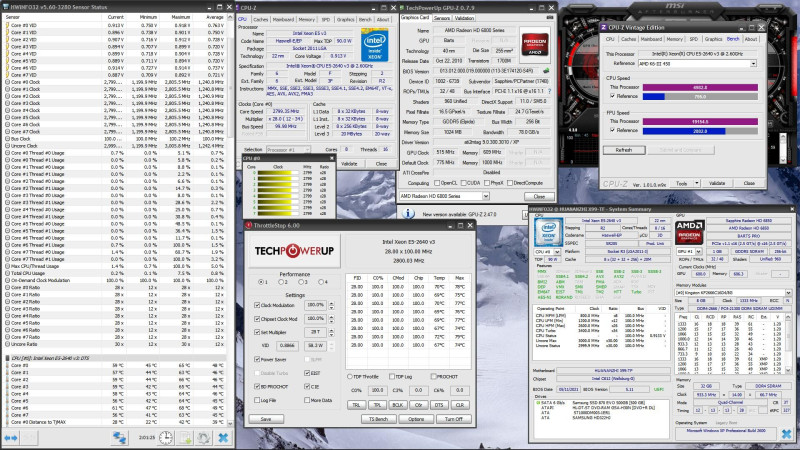This screenshot has width=800, height=450.
Task: Switch to Caches tab in CPU-Z
Action: [260, 19]
